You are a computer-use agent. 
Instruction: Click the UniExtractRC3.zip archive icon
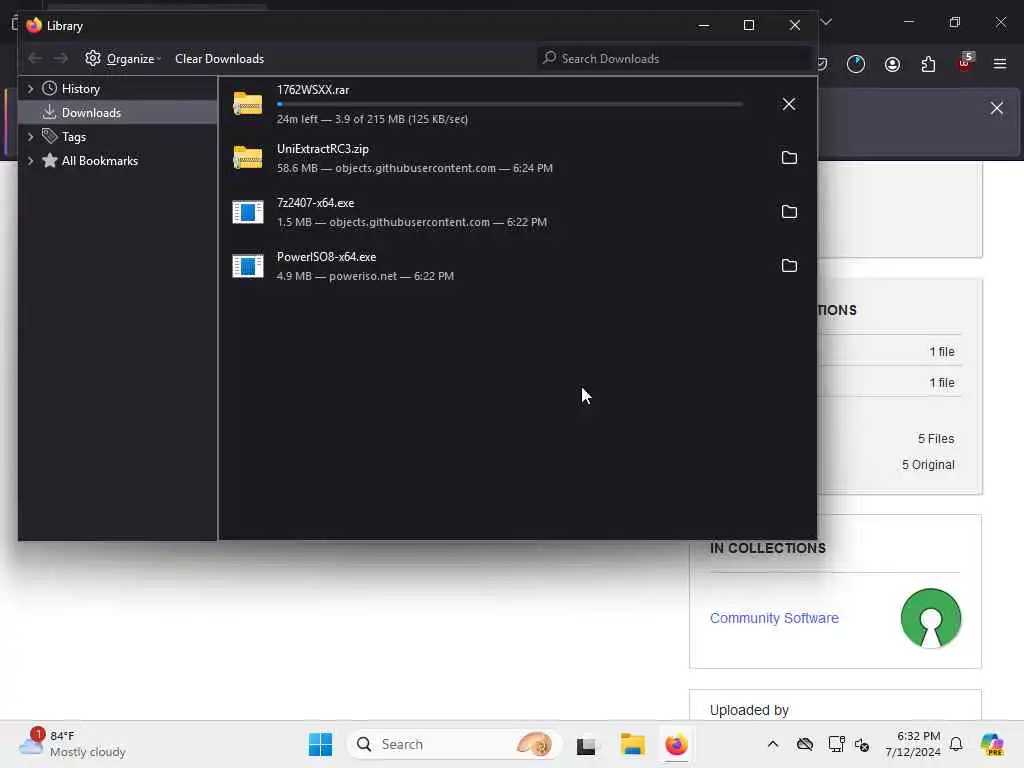click(x=248, y=157)
